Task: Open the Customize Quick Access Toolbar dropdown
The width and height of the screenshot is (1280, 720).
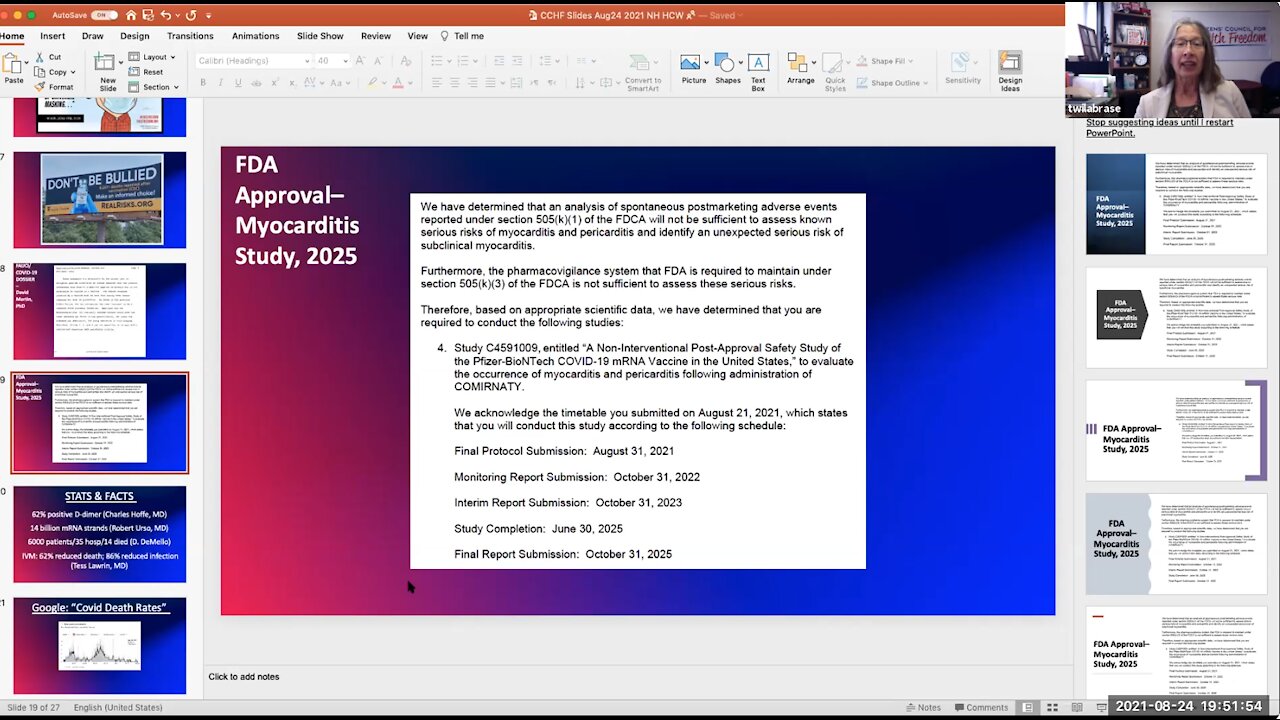Action: pyautogui.click(x=209, y=15)
